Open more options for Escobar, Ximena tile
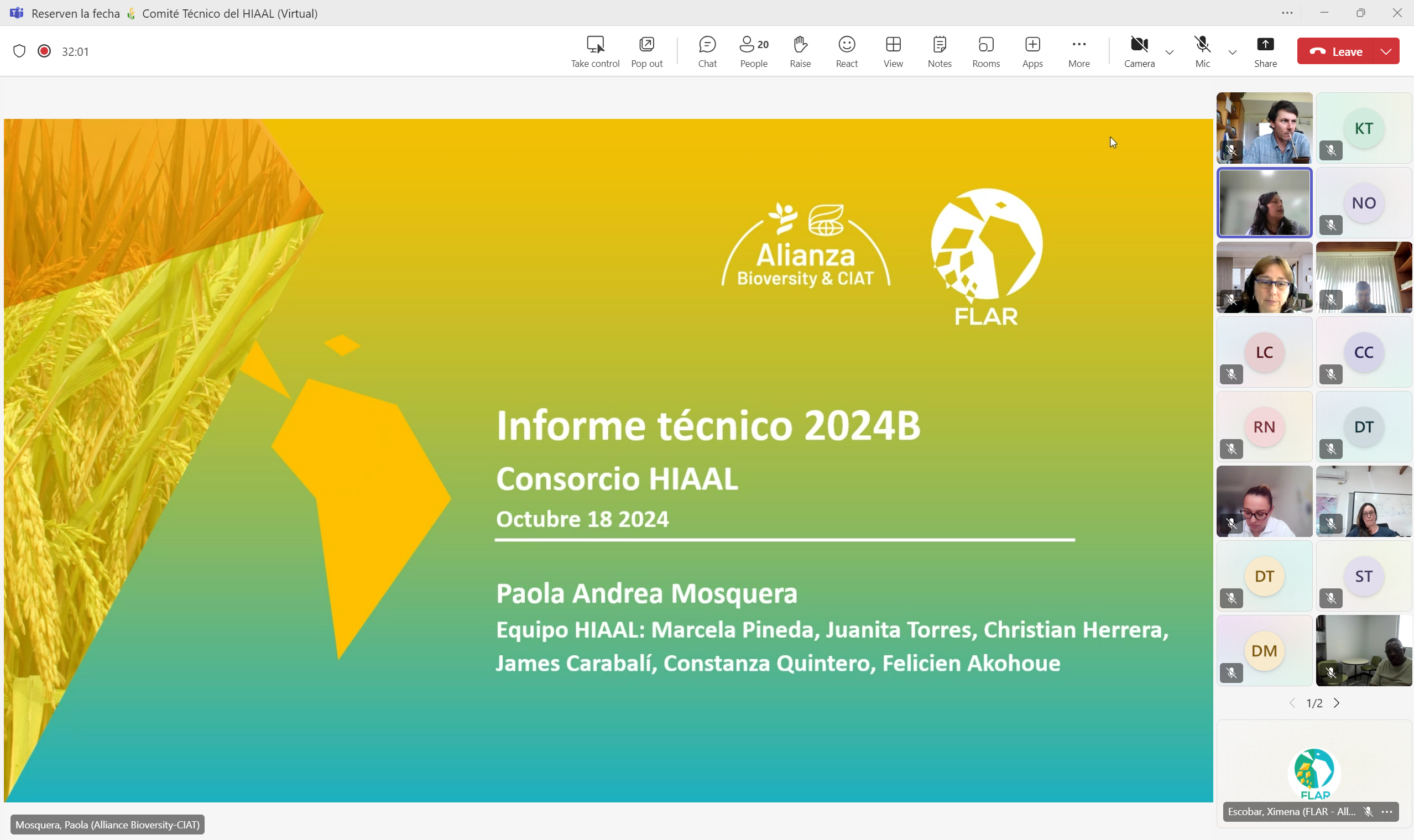 pyautogui.click(x=1387, y=812)
